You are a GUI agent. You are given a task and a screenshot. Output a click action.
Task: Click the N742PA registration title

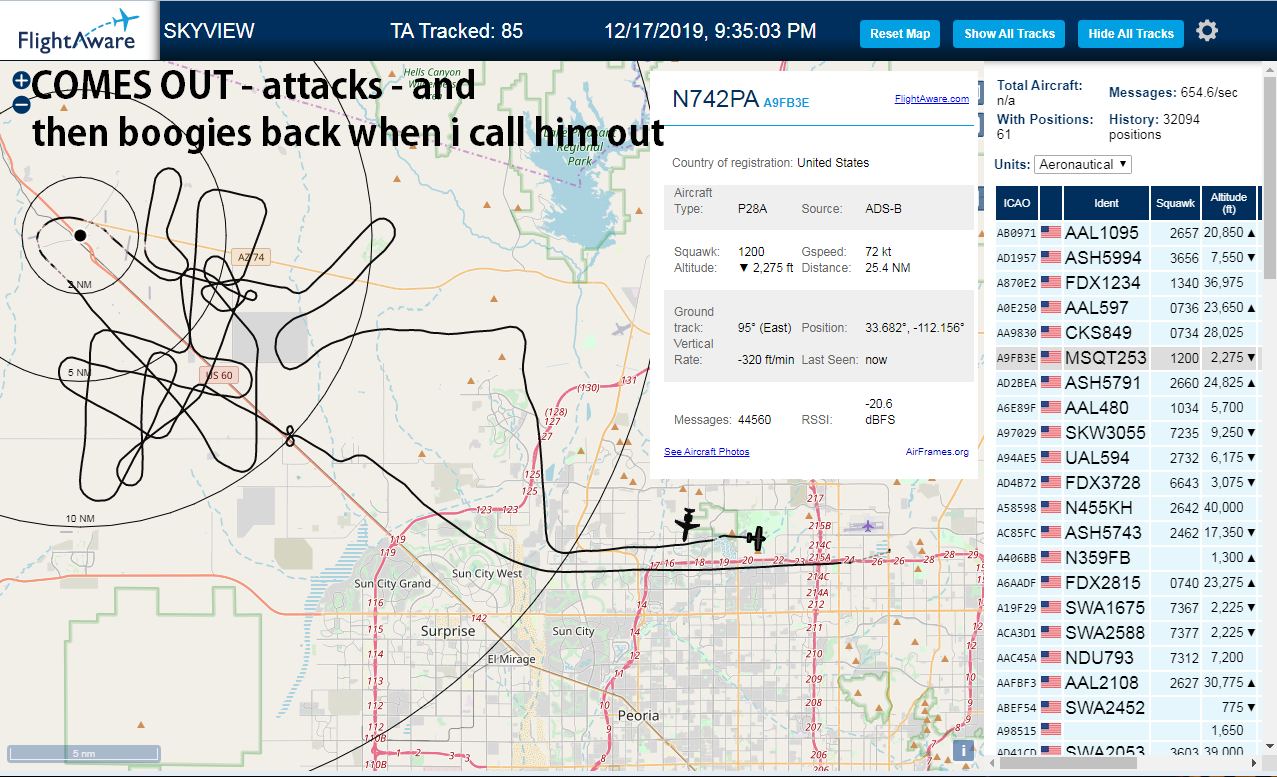(715, 99)
